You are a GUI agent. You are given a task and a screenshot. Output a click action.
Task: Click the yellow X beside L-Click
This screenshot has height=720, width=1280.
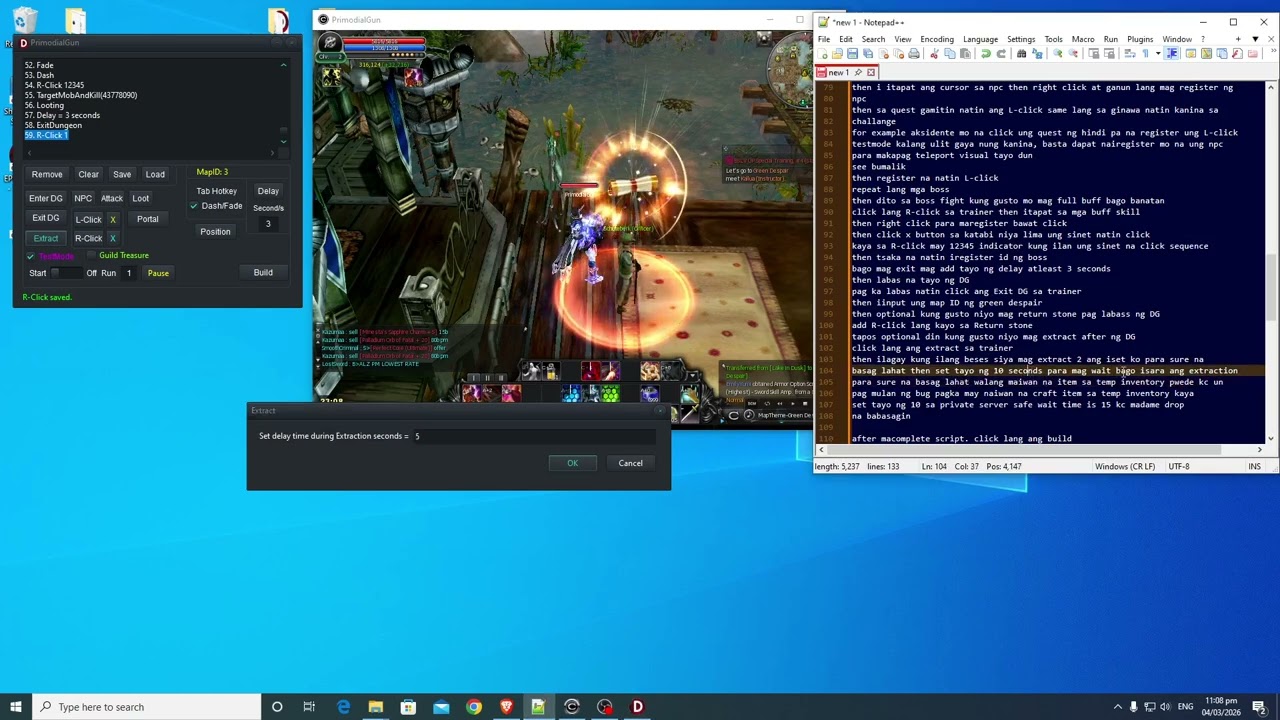click(112, 219)
